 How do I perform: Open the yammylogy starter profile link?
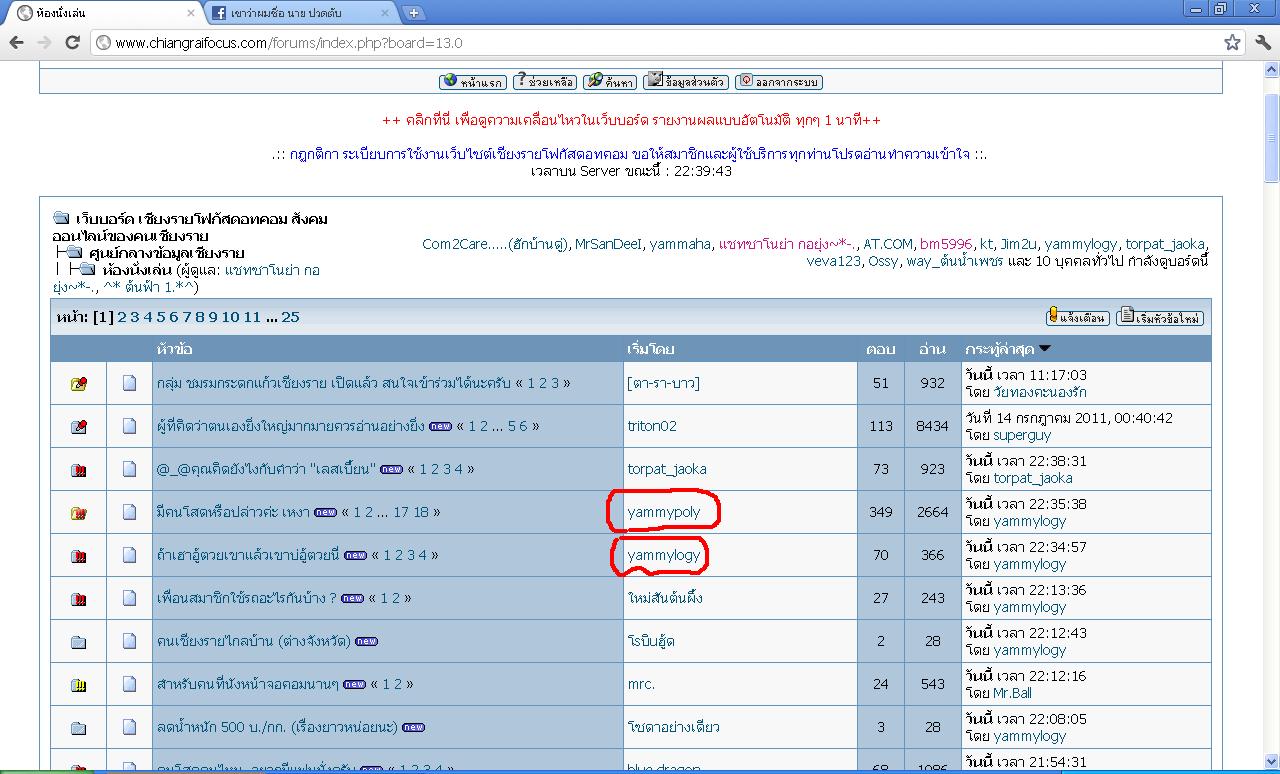pyautogui.click(x=664, y=555)
